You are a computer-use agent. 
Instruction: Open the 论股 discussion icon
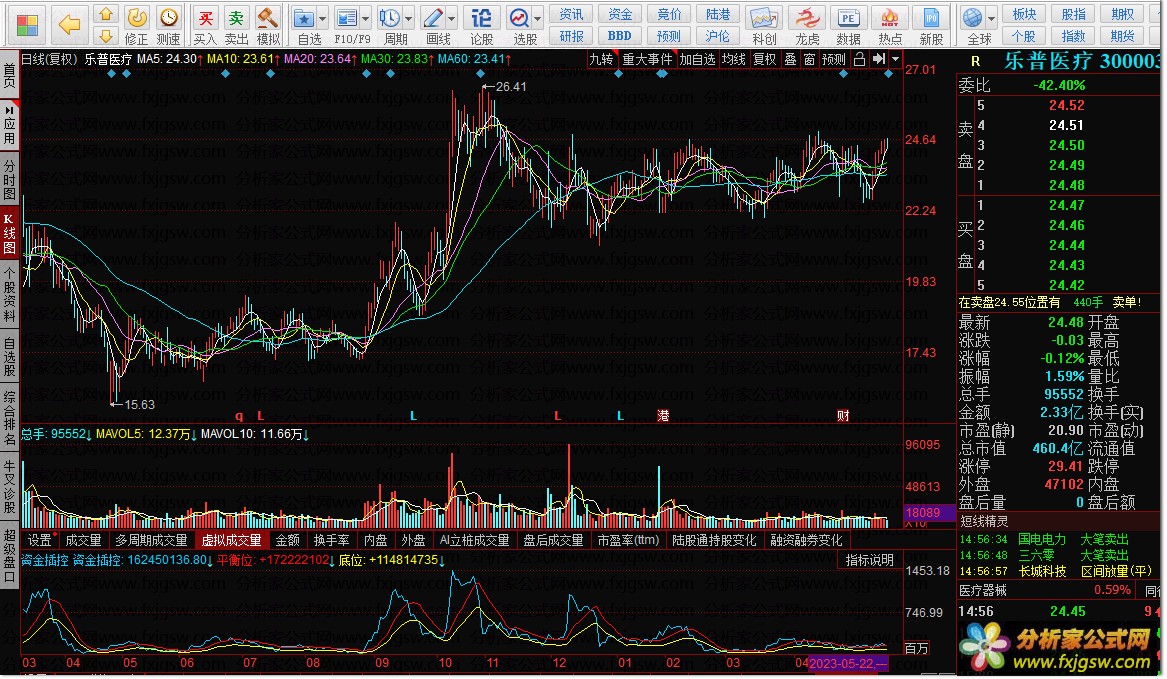point(482,18)
